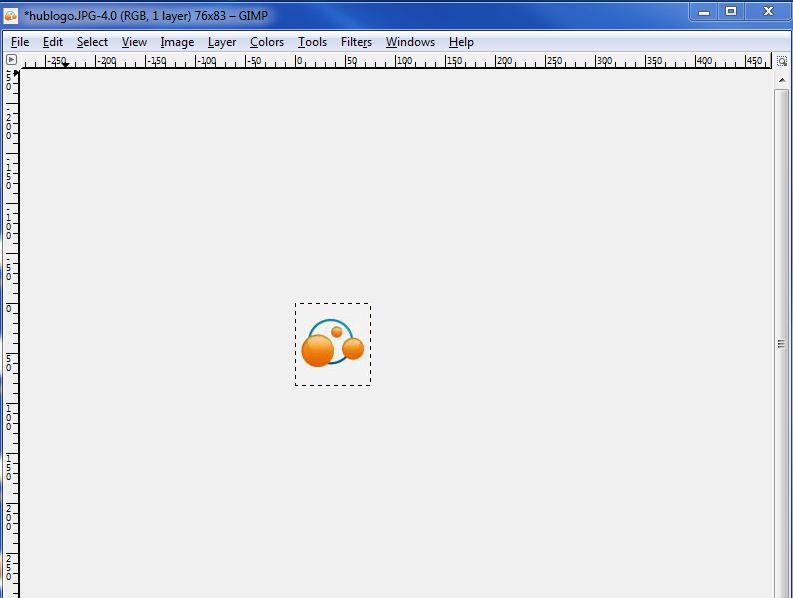Open the Help menu

click(461, 42)
